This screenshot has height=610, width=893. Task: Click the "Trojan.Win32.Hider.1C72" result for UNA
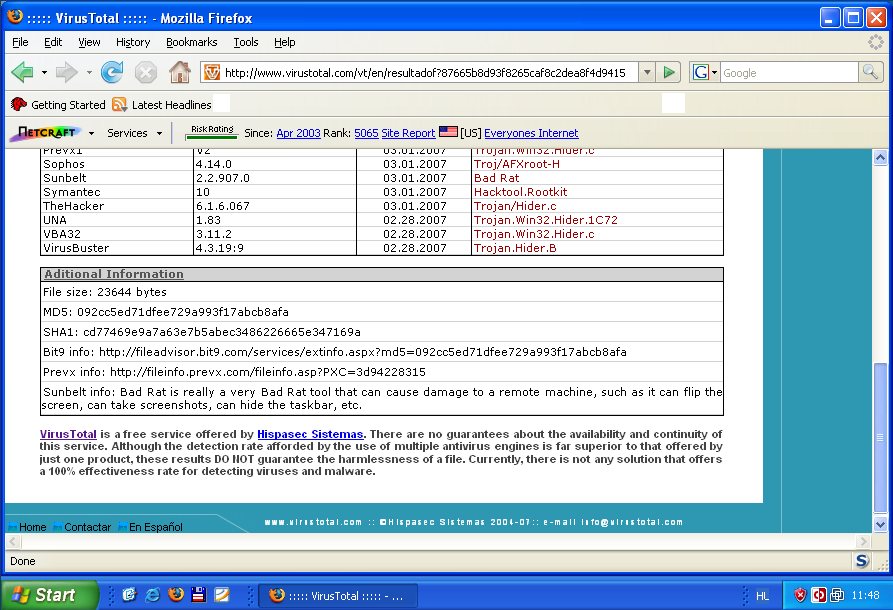(545, 220)
